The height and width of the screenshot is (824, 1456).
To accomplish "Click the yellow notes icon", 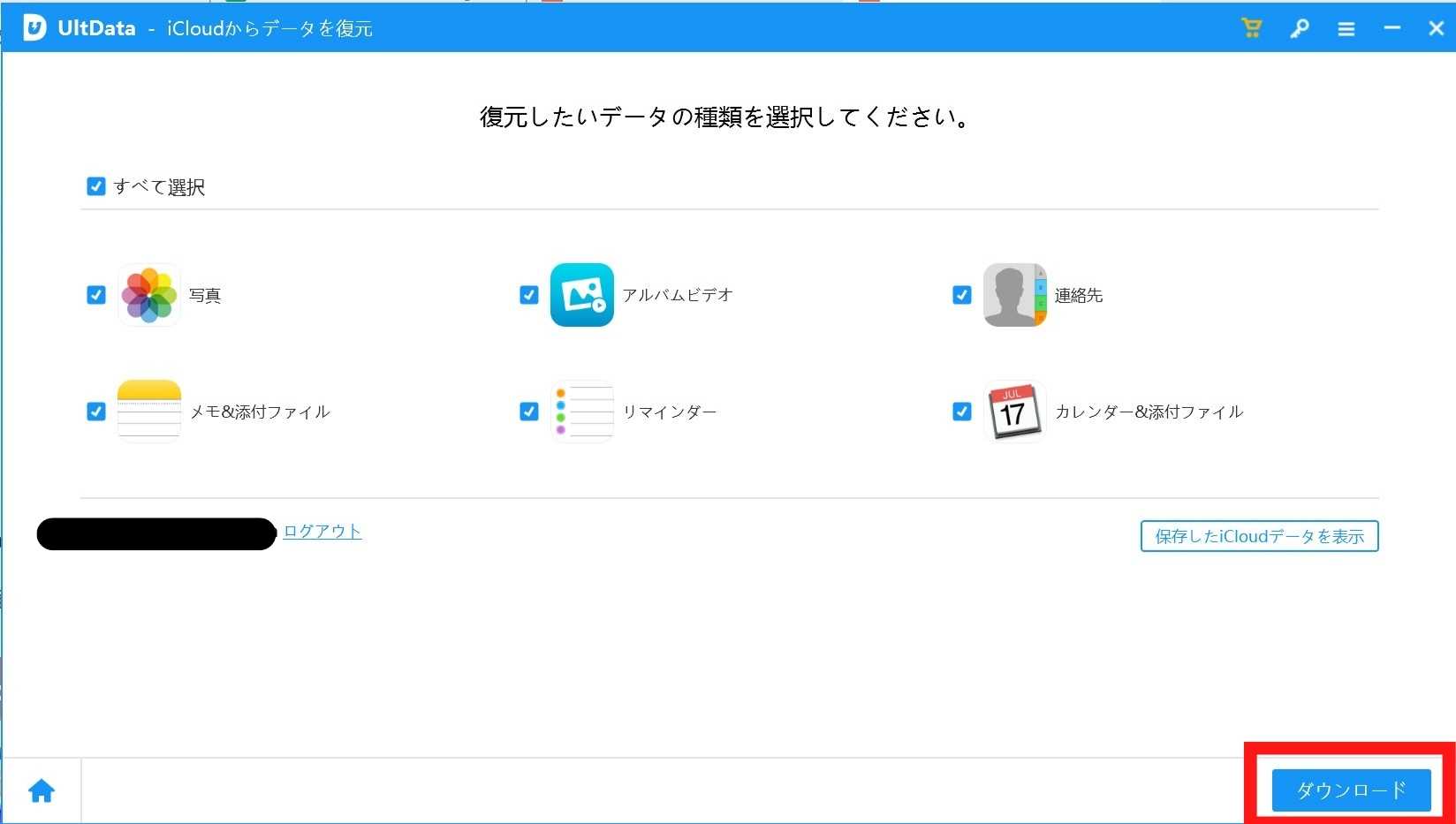I will coord(148,411).
